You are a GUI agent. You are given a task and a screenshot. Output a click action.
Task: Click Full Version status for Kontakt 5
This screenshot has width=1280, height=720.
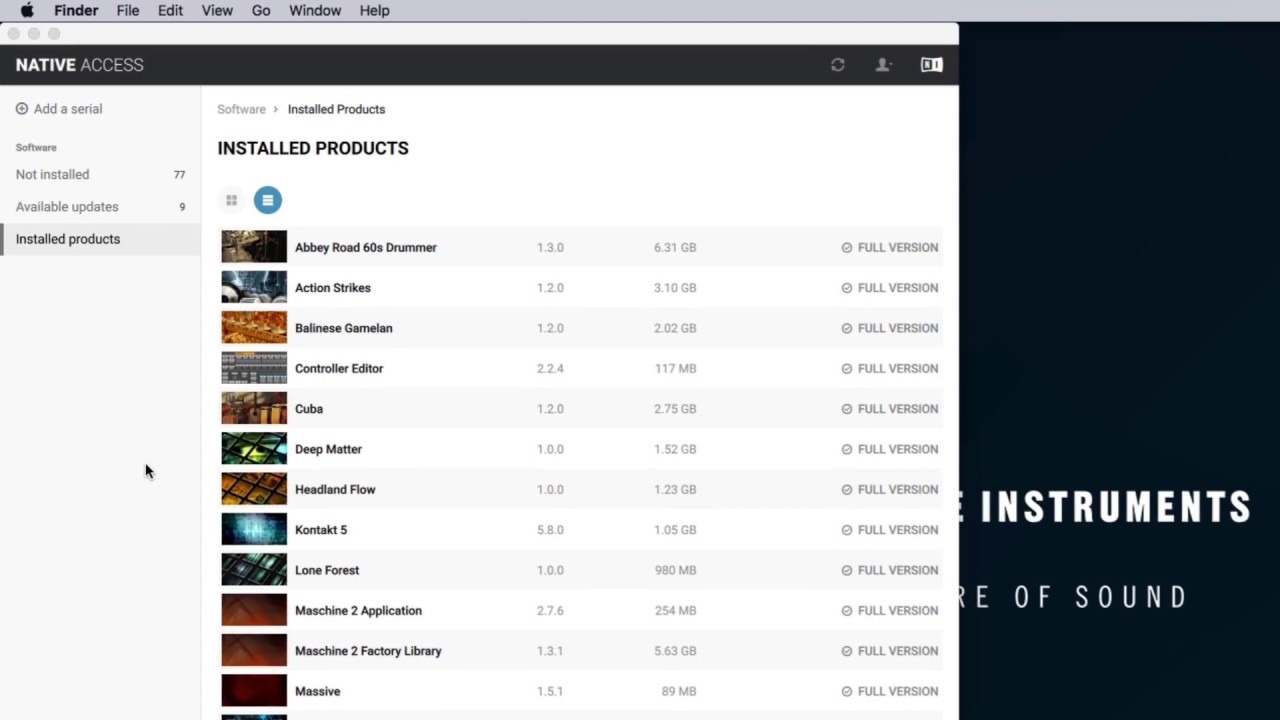pos(890,529)
